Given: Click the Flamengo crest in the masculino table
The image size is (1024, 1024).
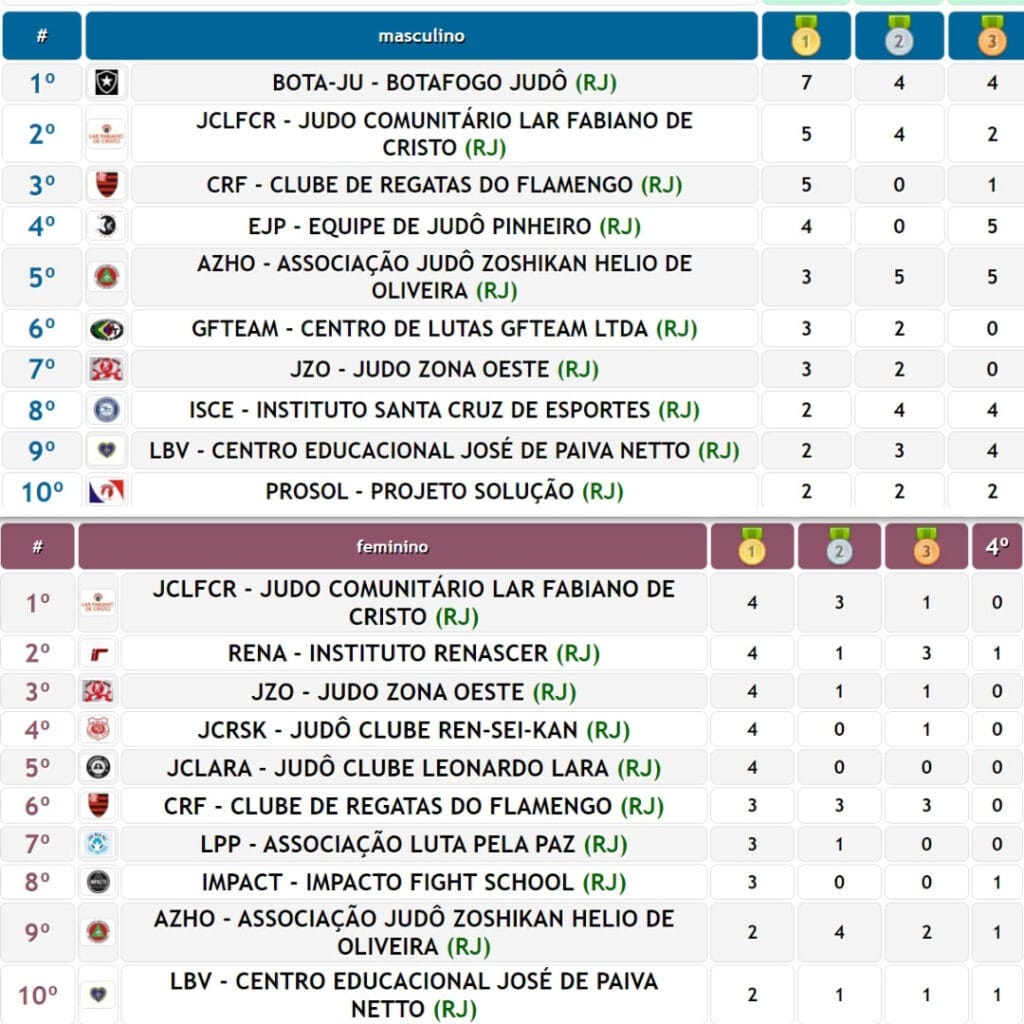Looking at the screenshot, I should click(x=106, y=185).
